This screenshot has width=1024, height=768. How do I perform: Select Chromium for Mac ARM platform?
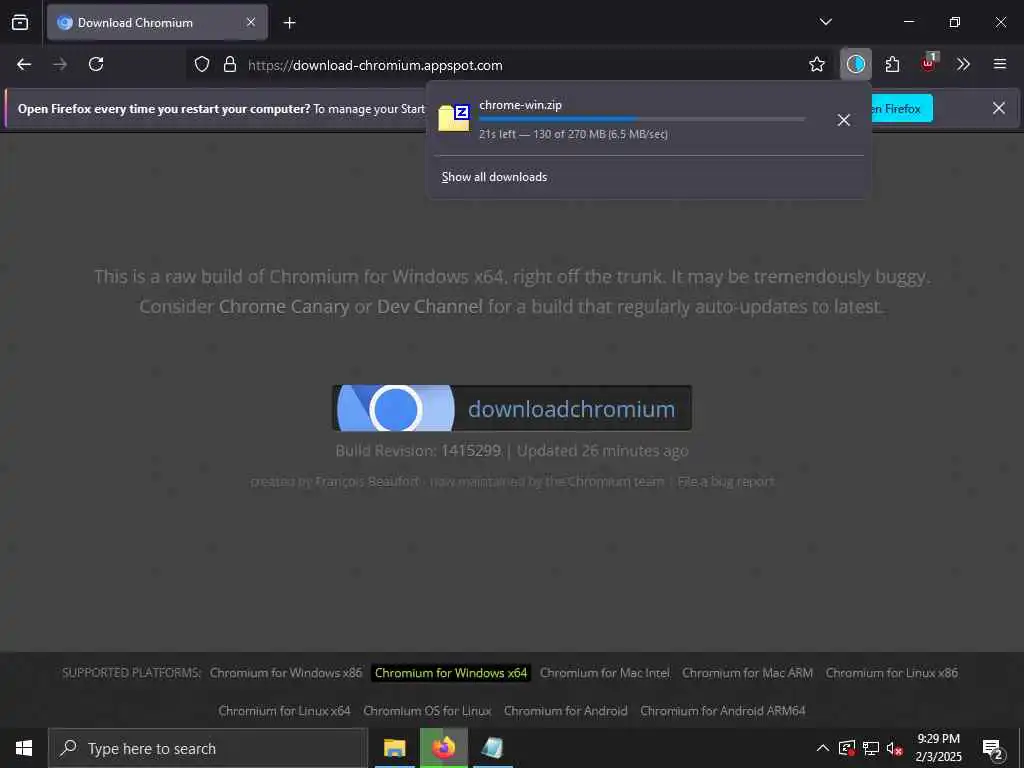tap(747, 673)
